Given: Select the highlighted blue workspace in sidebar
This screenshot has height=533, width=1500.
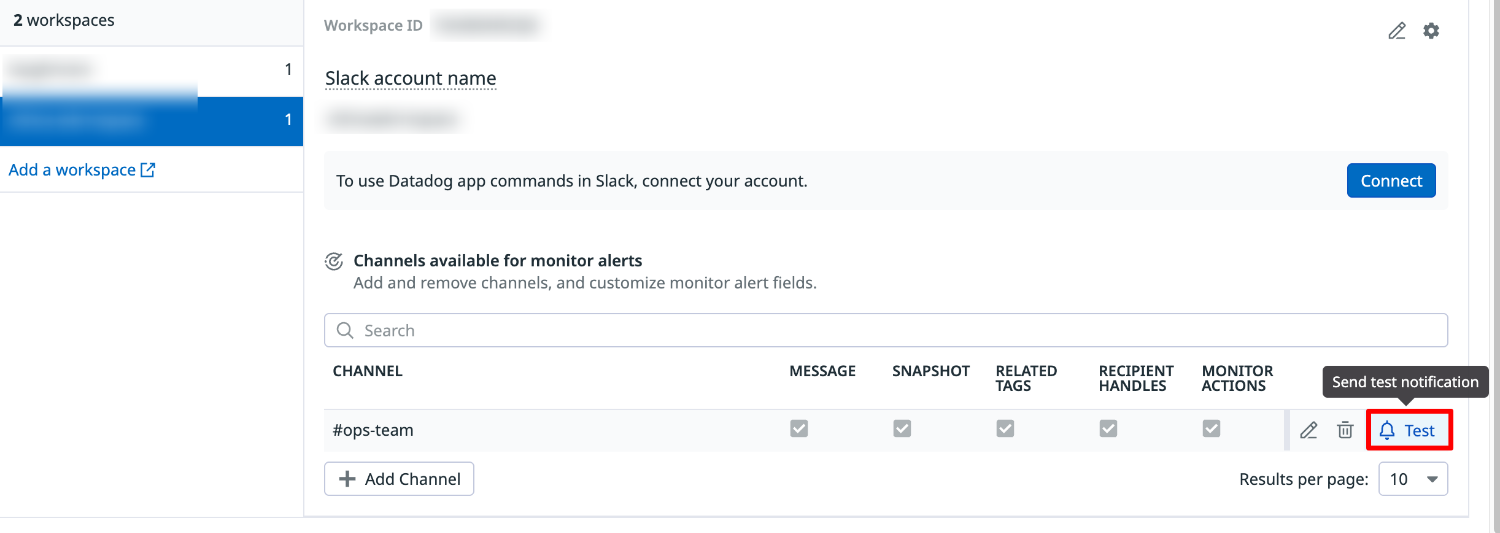Looking at the screenshot, I should (x=150, y=121).
